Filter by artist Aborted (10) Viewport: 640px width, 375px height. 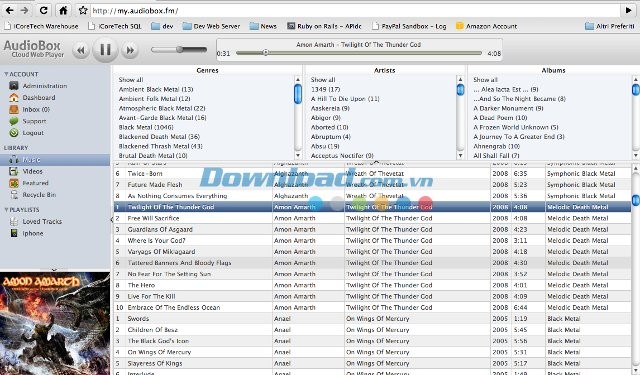click(329, 127)
